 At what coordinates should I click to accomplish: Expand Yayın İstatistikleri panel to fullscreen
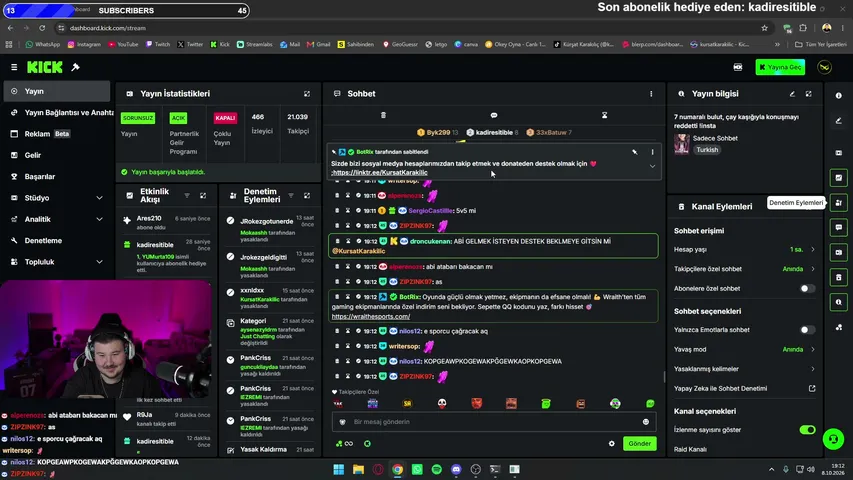[x=307, y=94]
